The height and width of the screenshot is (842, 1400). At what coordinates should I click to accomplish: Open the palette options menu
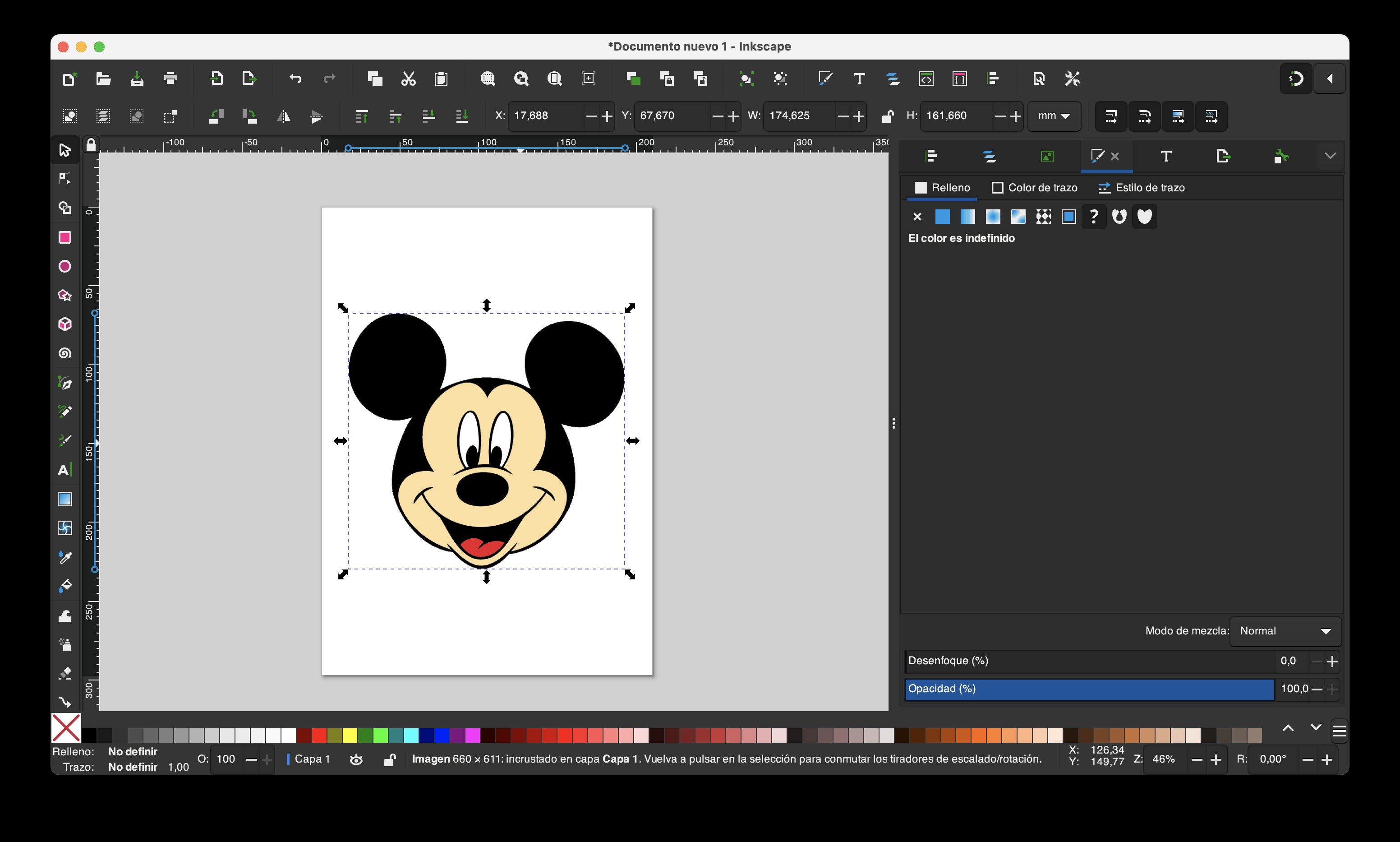tap(1339, 731)
